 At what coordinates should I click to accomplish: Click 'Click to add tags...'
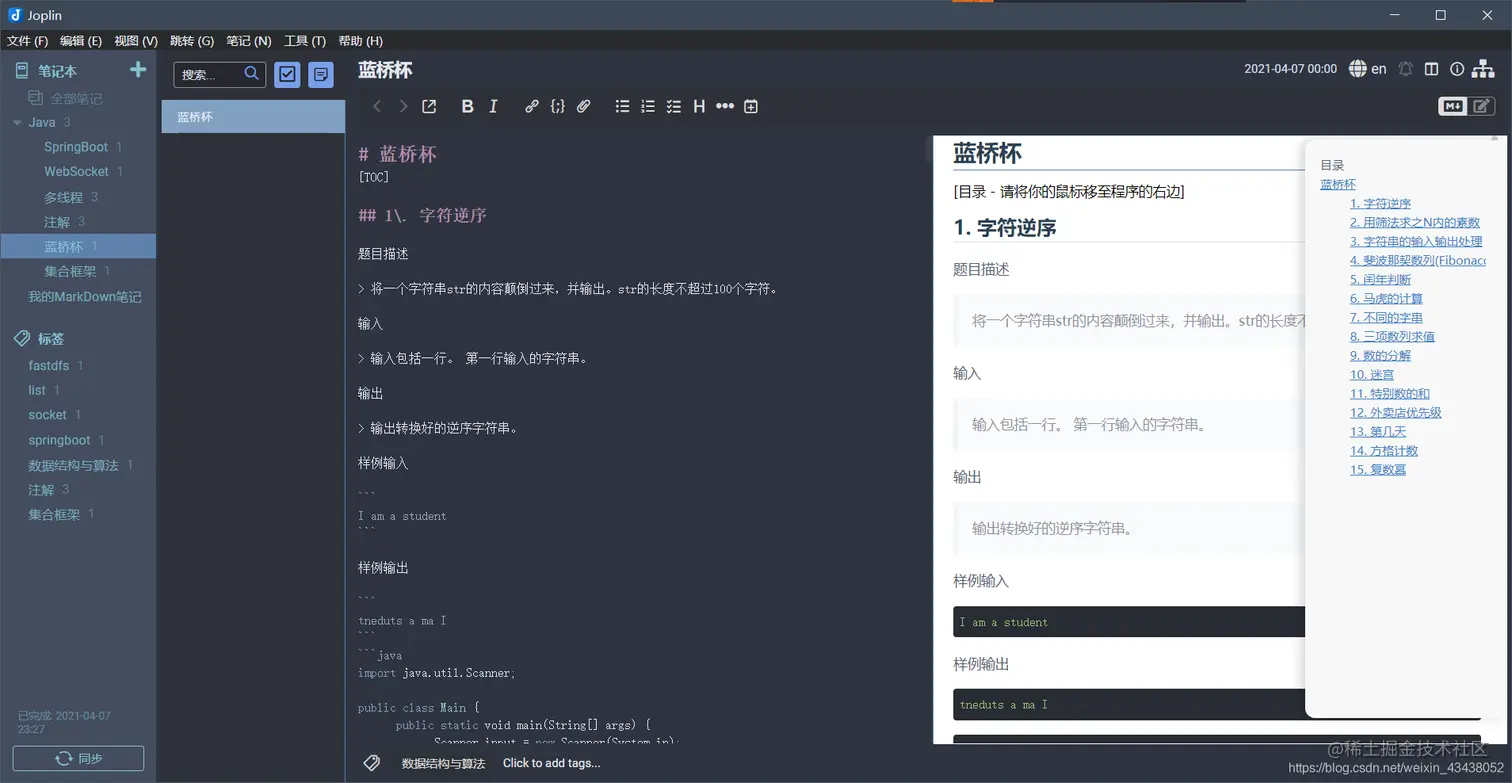pos(551,763)
